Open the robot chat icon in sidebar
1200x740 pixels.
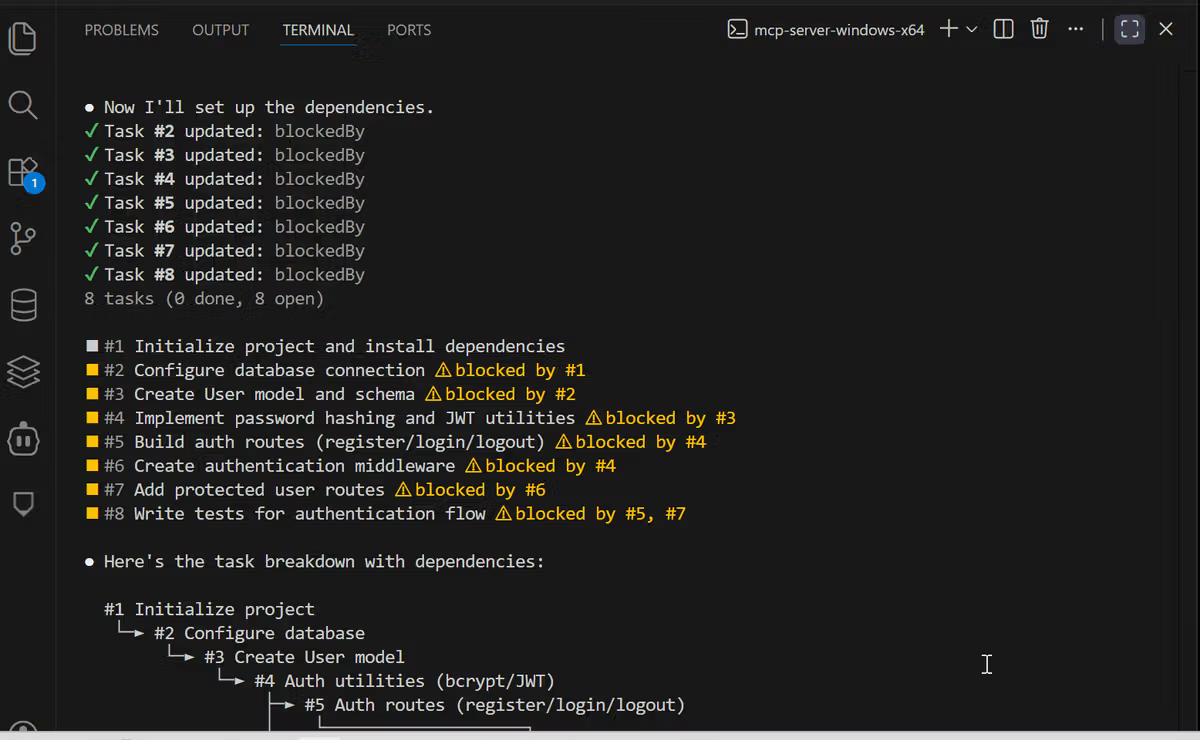[x=23, y=438]
